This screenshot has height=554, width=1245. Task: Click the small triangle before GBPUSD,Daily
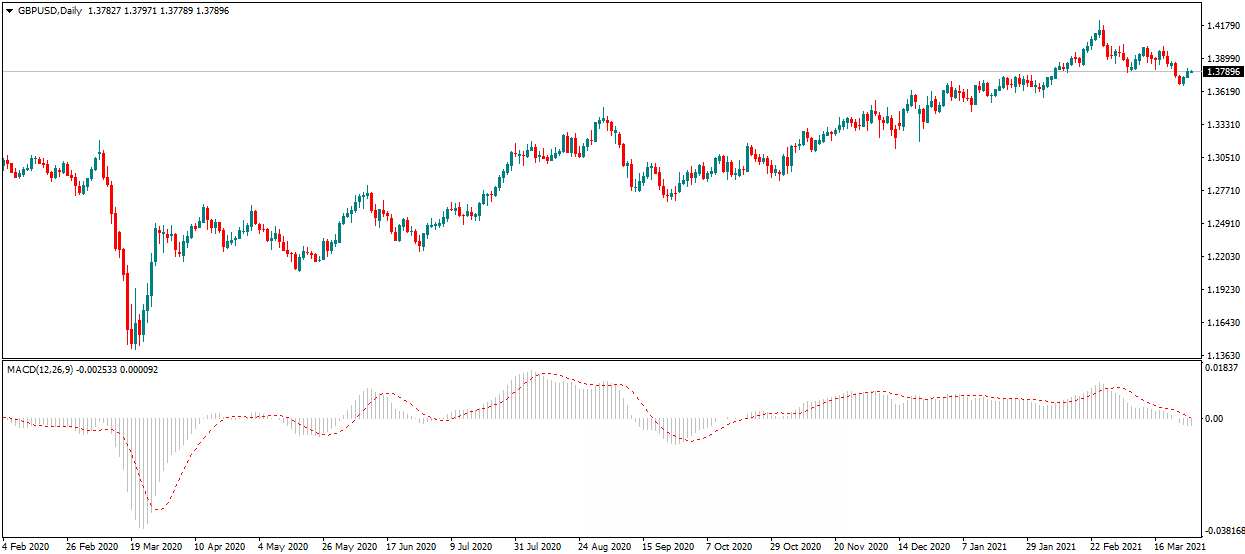pyautogui.click(x=9, y=9)
